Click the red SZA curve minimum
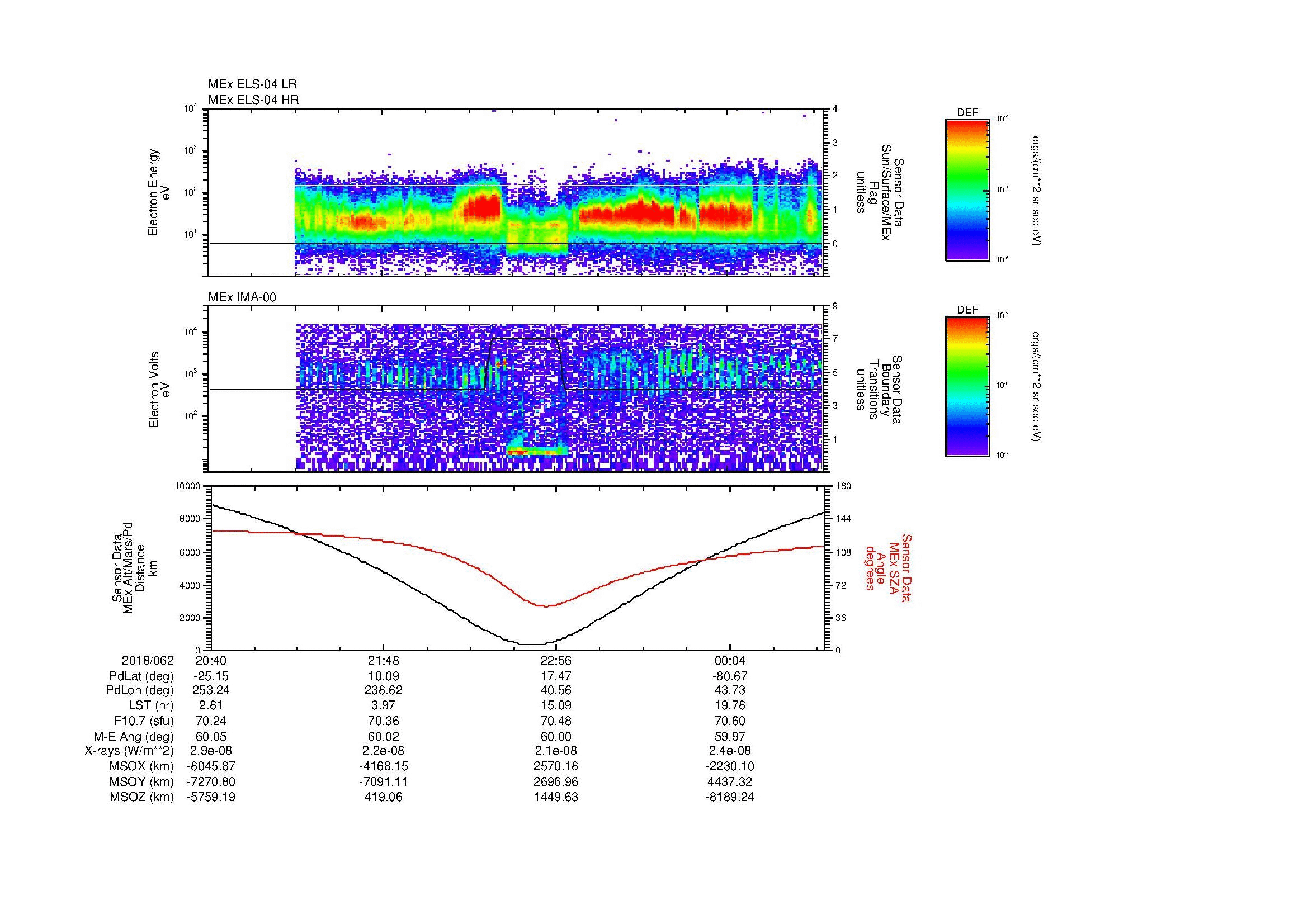This screenshot has height=924, width=1308. [x=546, y=606]
